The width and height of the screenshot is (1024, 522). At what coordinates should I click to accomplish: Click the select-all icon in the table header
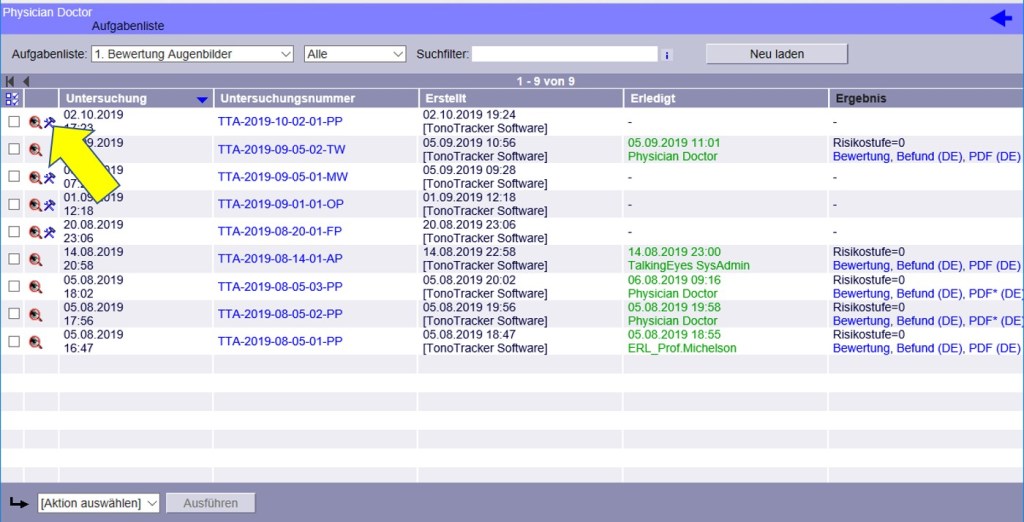12,98
